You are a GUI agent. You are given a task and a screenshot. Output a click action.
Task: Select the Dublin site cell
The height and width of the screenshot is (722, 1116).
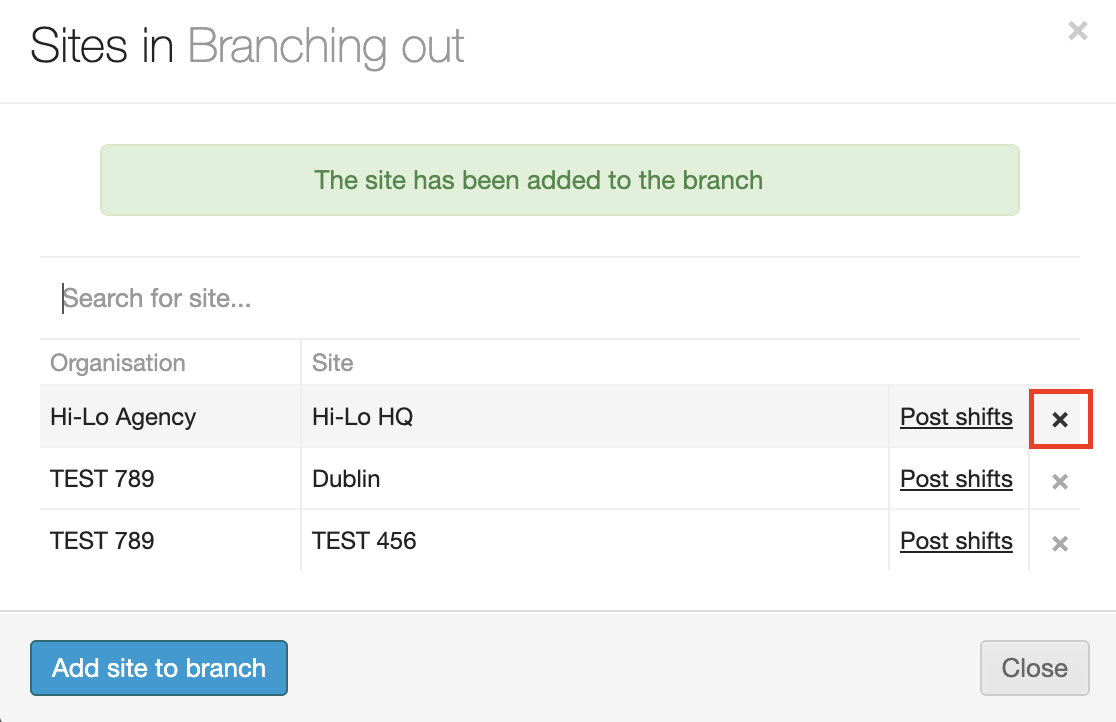tap(346, 479)
